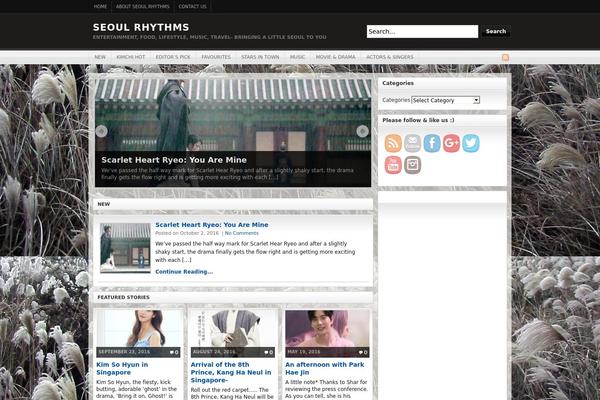Click the 'Posted on October 2, 2016' date text
This screenshot has width=600, height=400.
[x=187, y=233]
